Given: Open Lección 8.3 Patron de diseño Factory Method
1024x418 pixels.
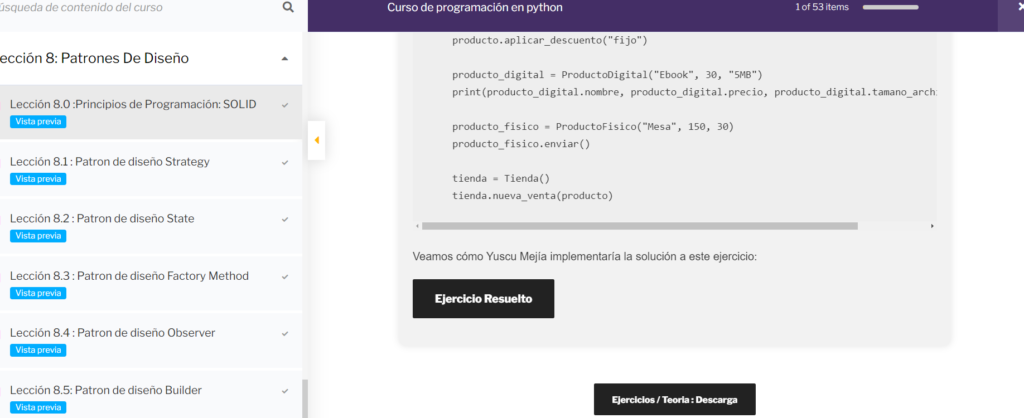Looking at the screenshot, I should tap(129, 276).
